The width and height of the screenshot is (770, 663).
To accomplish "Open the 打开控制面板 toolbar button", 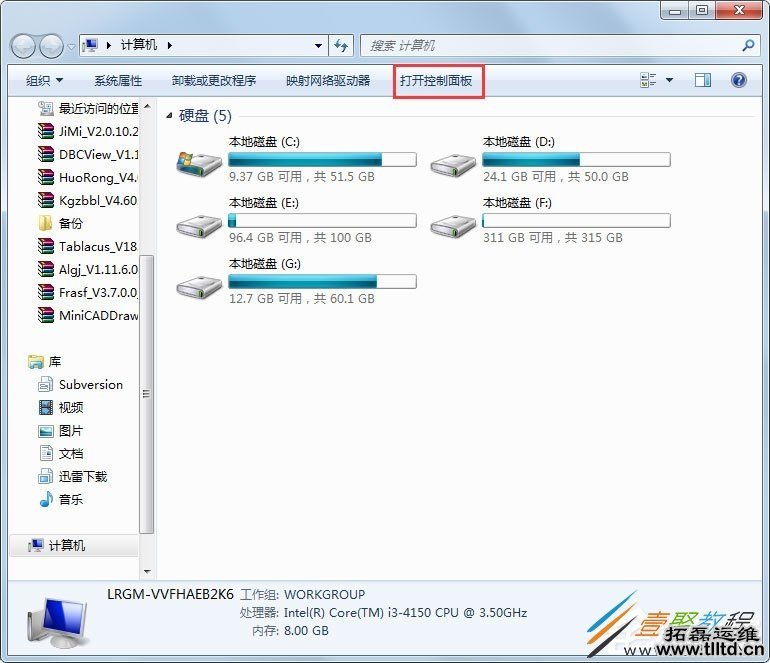I will pos(436,81).
